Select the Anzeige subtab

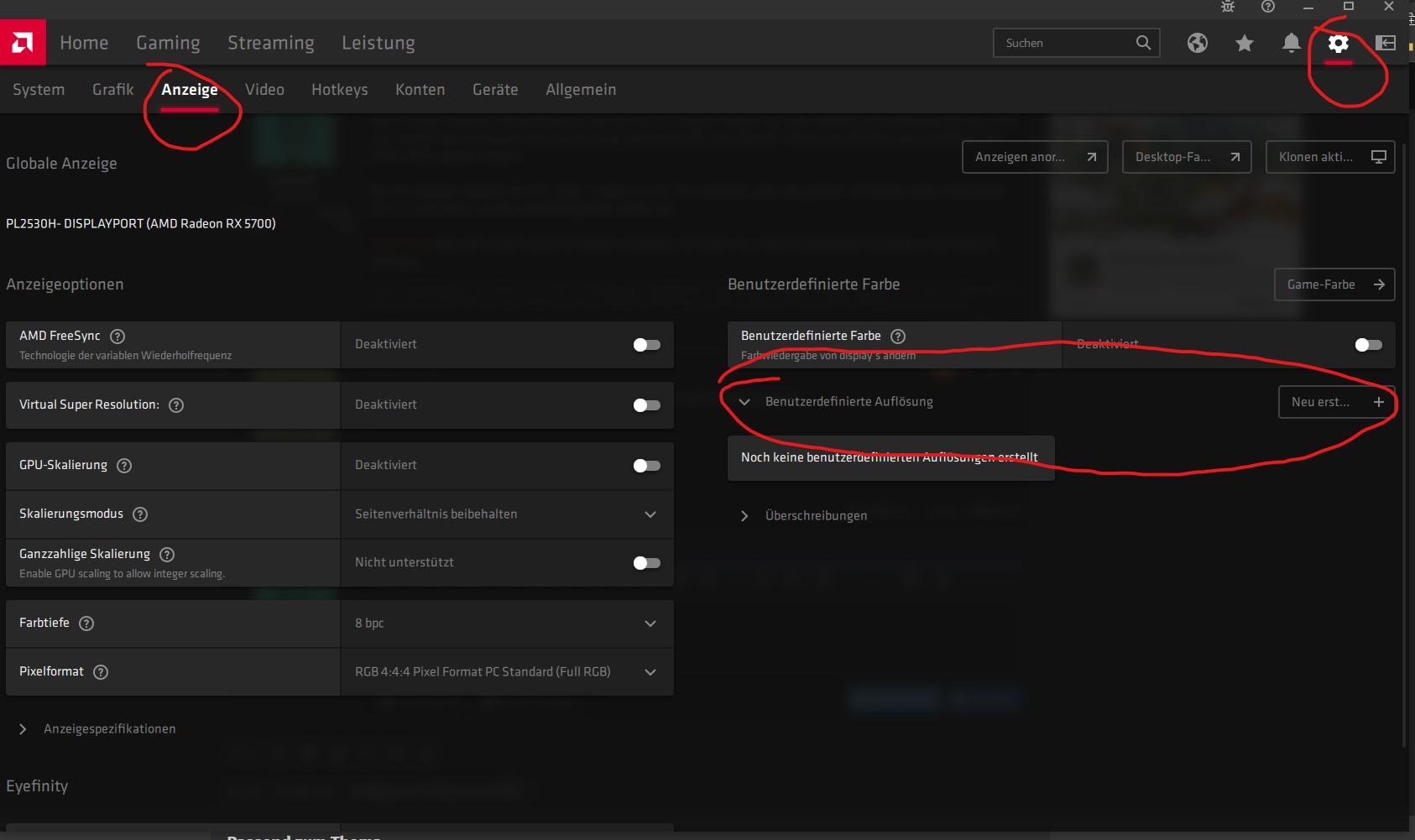click(190, 90)
